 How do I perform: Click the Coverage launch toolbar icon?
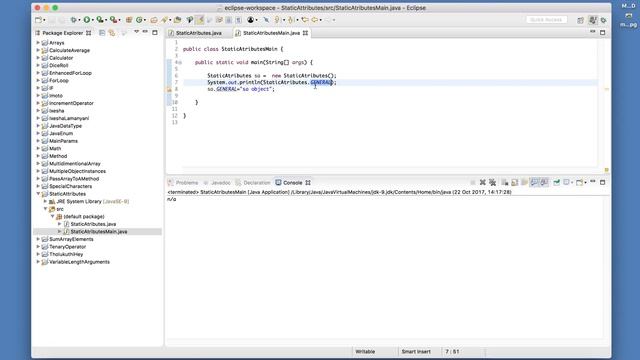tap(100, 20)
